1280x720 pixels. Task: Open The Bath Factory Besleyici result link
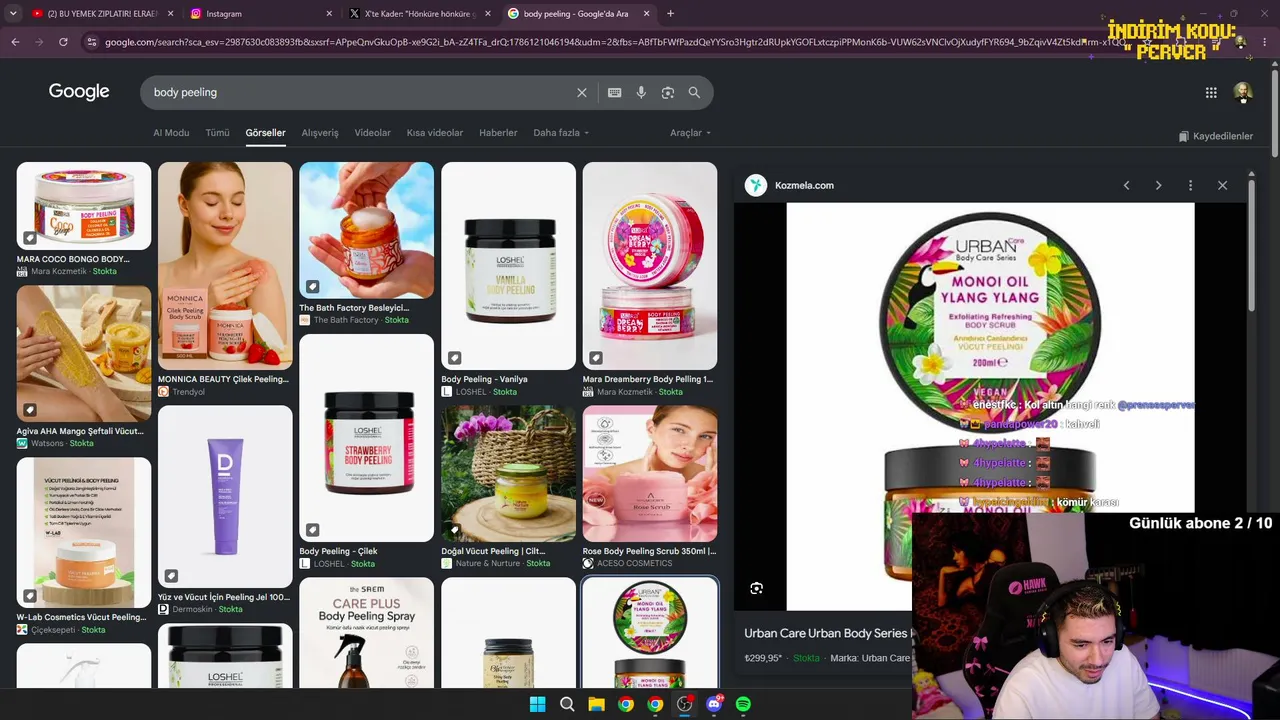point(354,308)
